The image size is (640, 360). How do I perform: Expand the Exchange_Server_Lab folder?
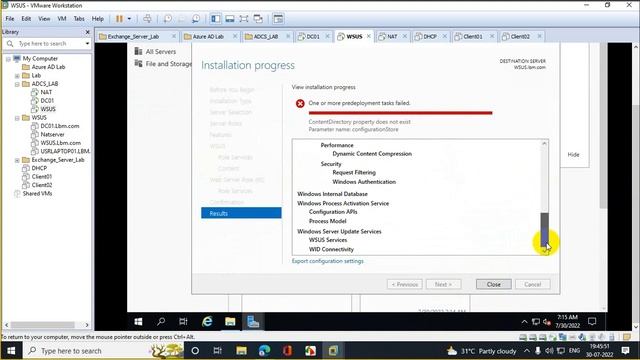pyautogui.click(x=17, y=160)
